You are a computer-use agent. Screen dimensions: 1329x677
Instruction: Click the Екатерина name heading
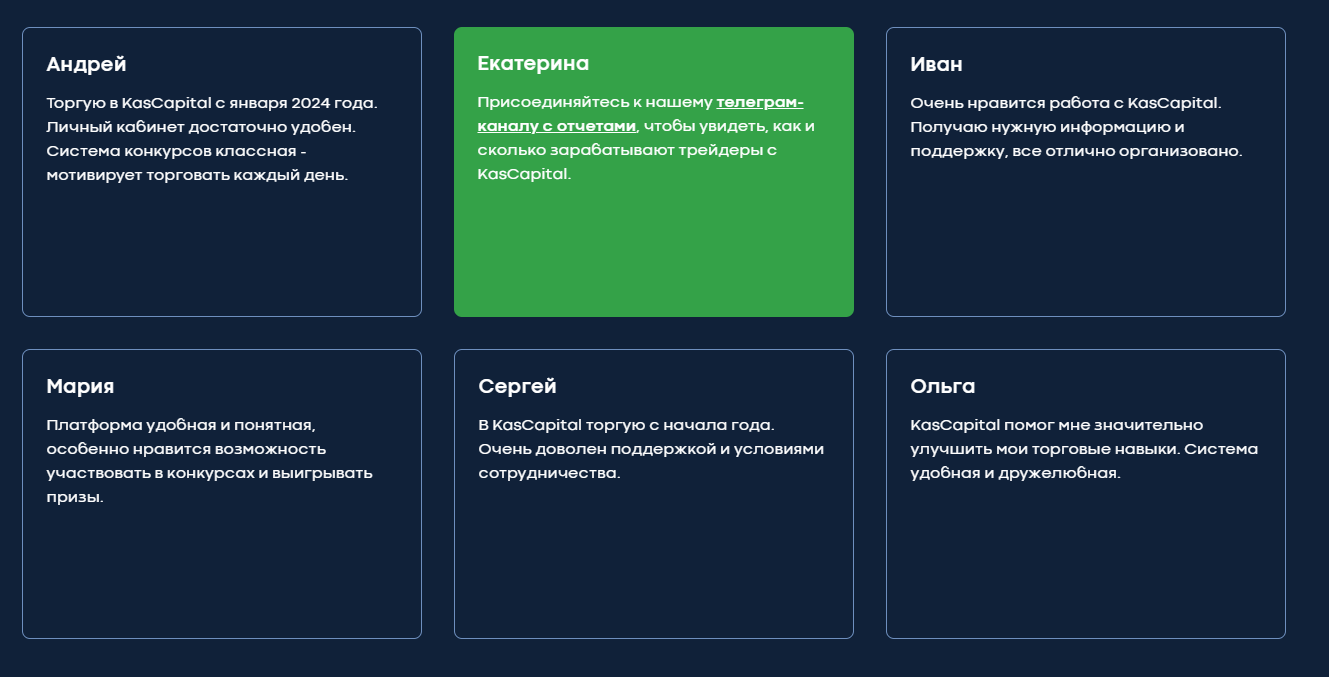tap(533, 64)
